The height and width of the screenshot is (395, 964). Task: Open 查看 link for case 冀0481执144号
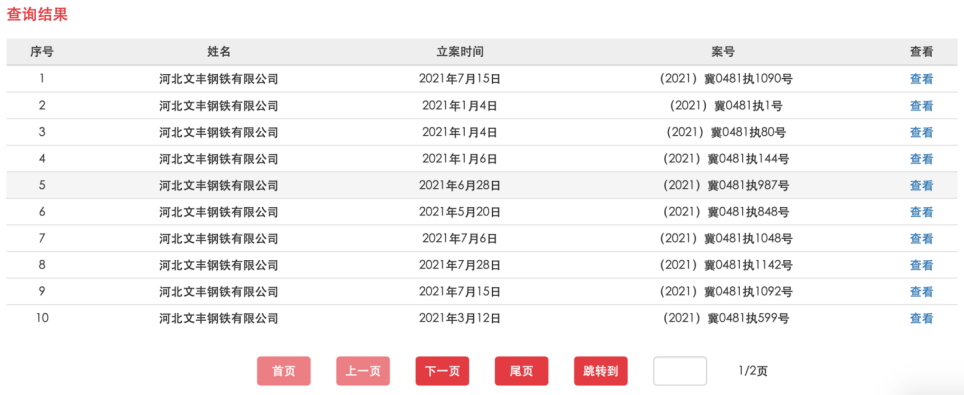click(921, 159)
